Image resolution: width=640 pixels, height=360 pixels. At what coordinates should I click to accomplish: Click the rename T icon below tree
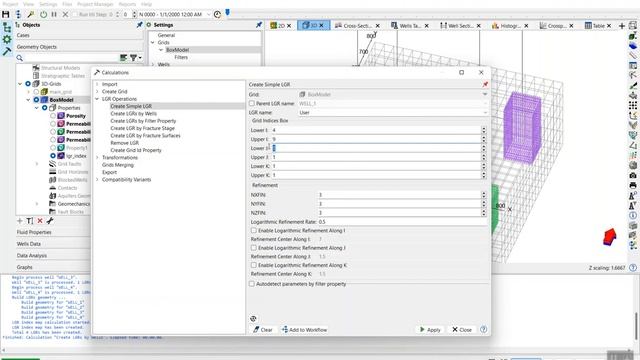point(30,221)
